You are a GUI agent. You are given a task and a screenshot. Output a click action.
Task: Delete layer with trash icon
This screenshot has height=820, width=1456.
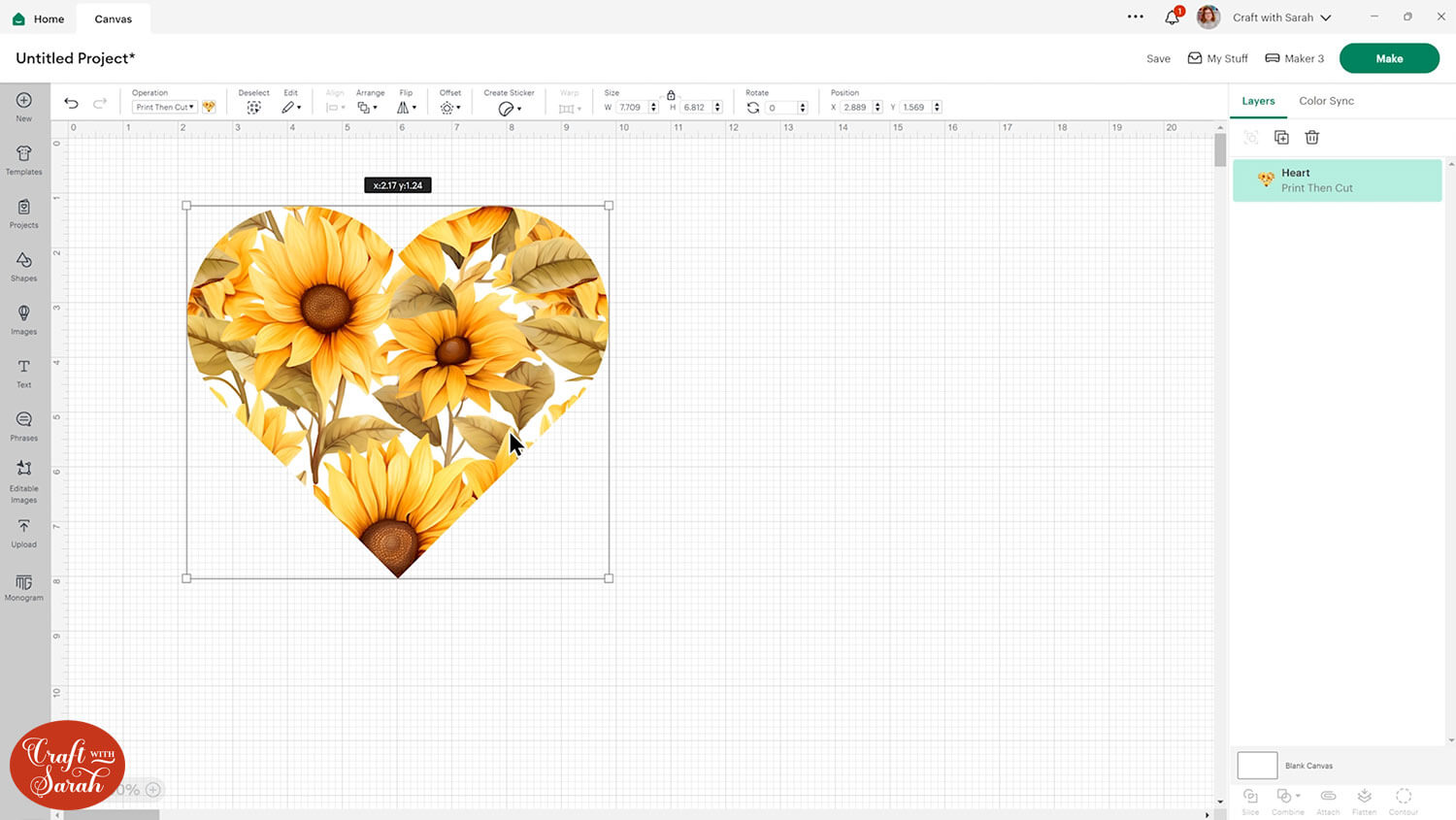(x=1311, y=138)
